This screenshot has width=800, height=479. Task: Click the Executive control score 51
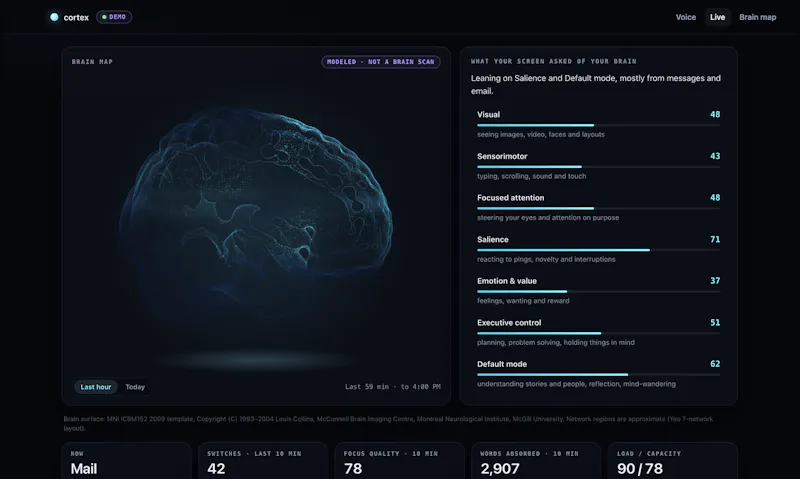[715, 322]
